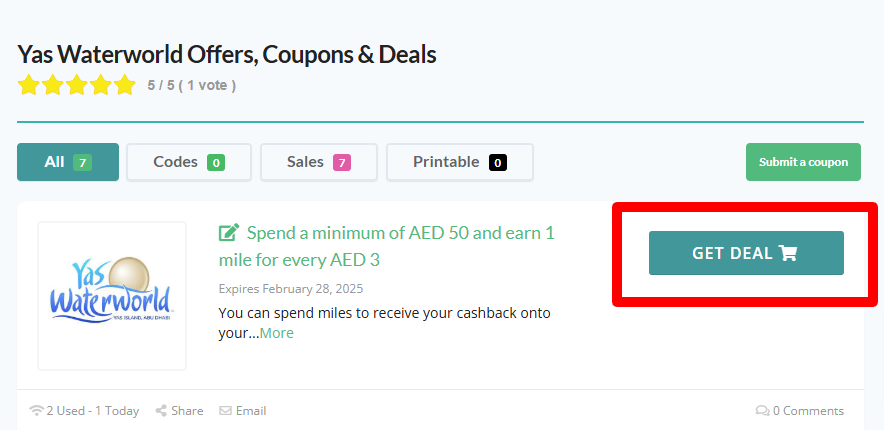Open the 0 Comments link
The image size is (884, 430).
click(808, 411)
